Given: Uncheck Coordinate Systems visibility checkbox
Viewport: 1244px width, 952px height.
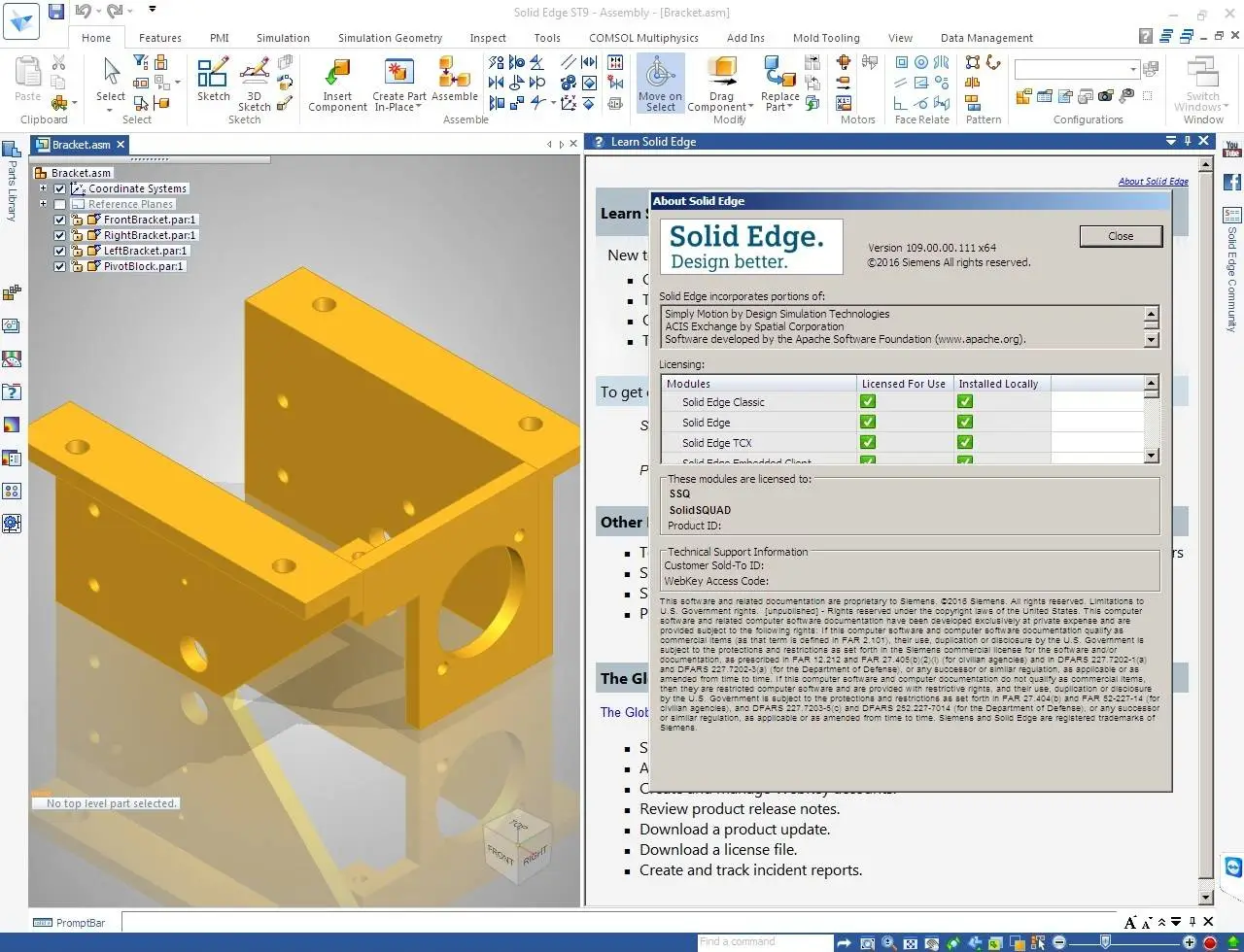Looking at the screenshot, I should pos(60,188).
